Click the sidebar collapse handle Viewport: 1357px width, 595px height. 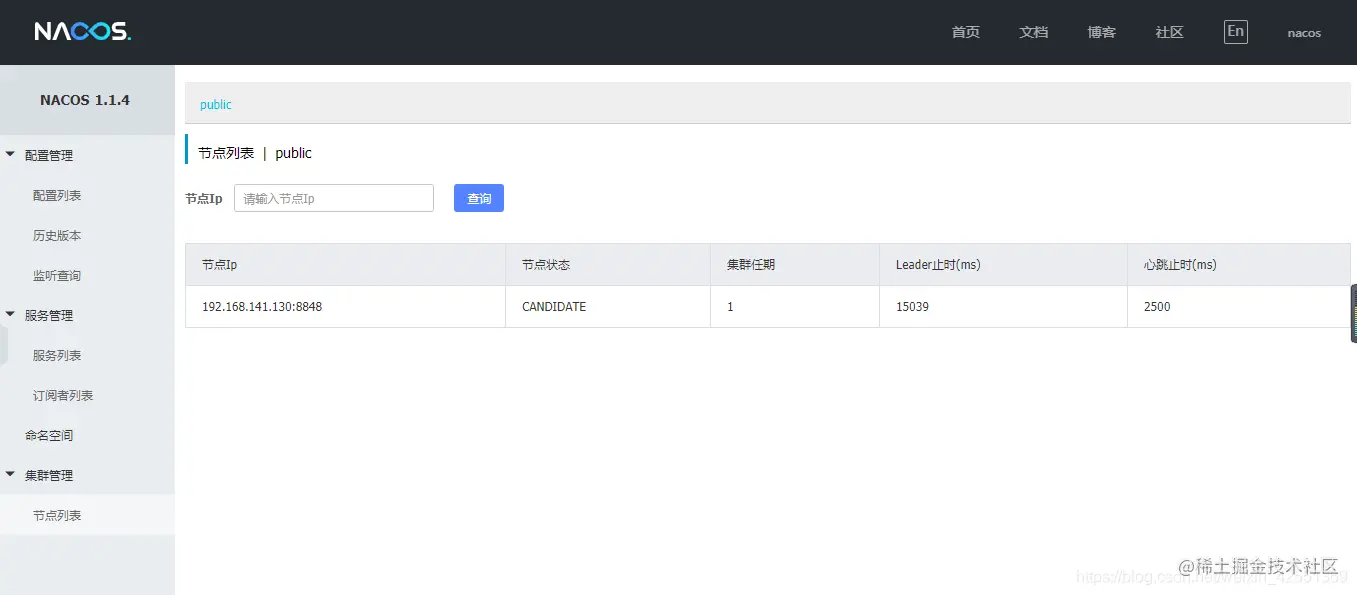point(3,345)
